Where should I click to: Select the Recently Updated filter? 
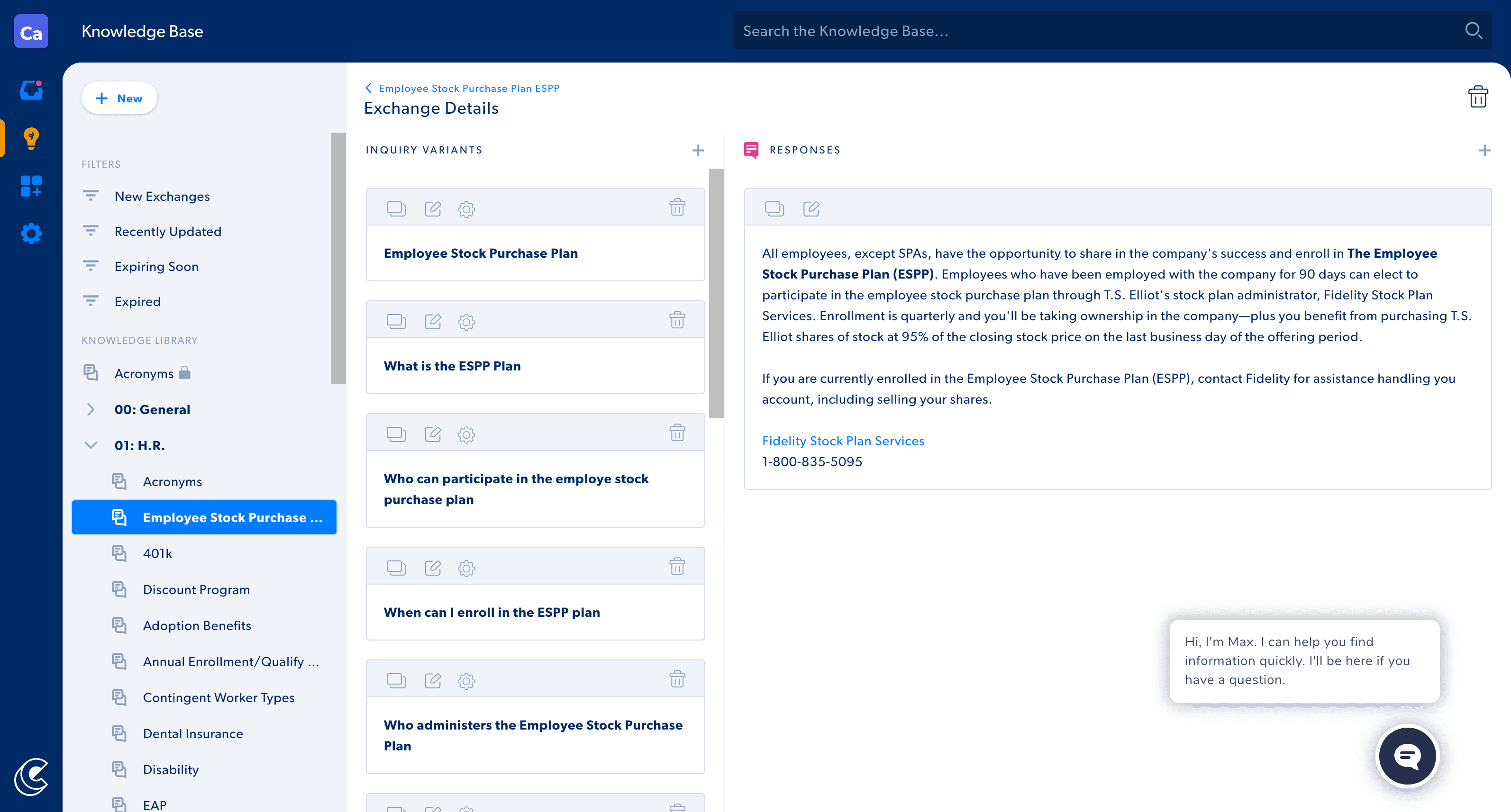[168, 232]
